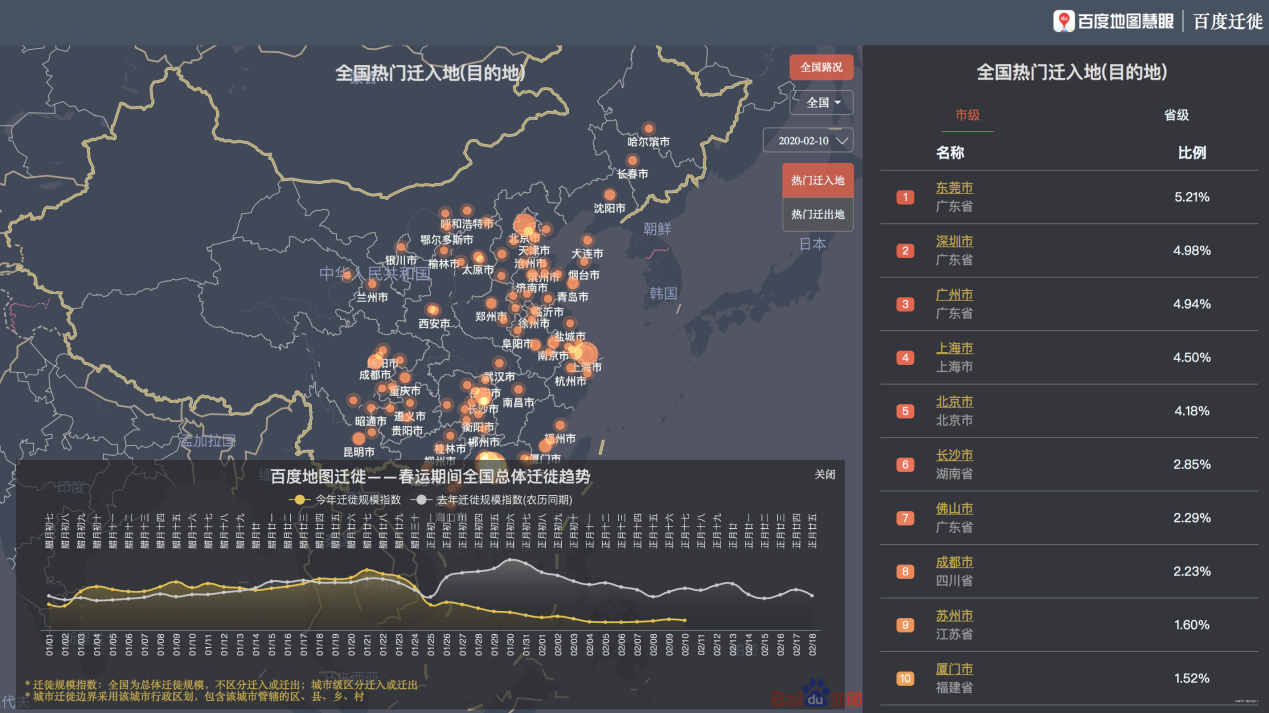Click the 名称 column header
1269x713 pixels.
[950, 153]
